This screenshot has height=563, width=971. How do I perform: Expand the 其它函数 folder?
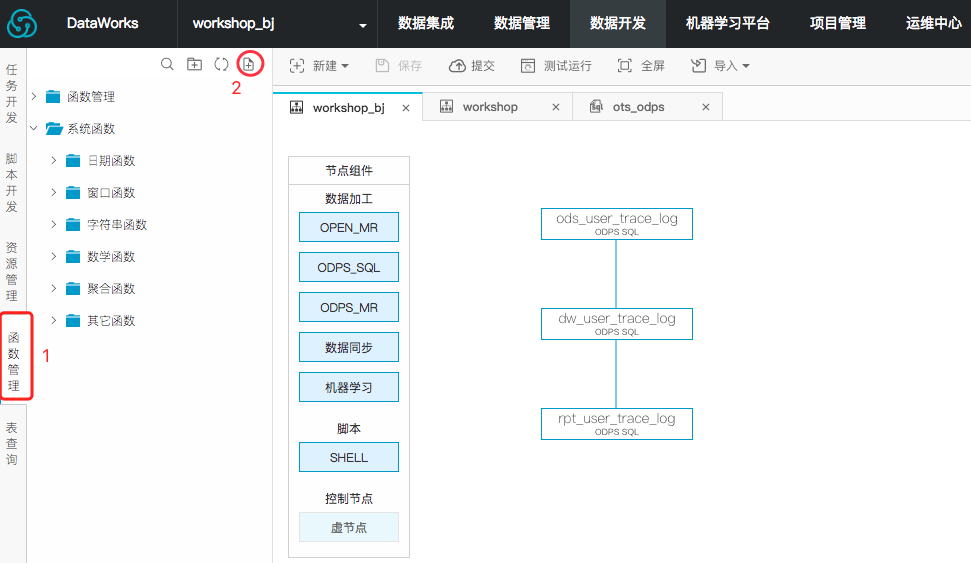(x=54, y=320)
